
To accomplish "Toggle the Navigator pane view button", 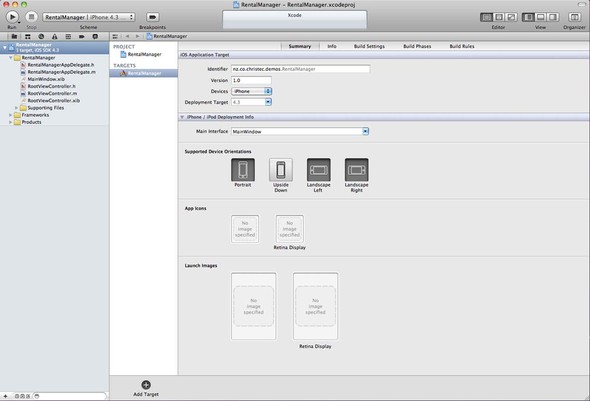I will point(528,17).
